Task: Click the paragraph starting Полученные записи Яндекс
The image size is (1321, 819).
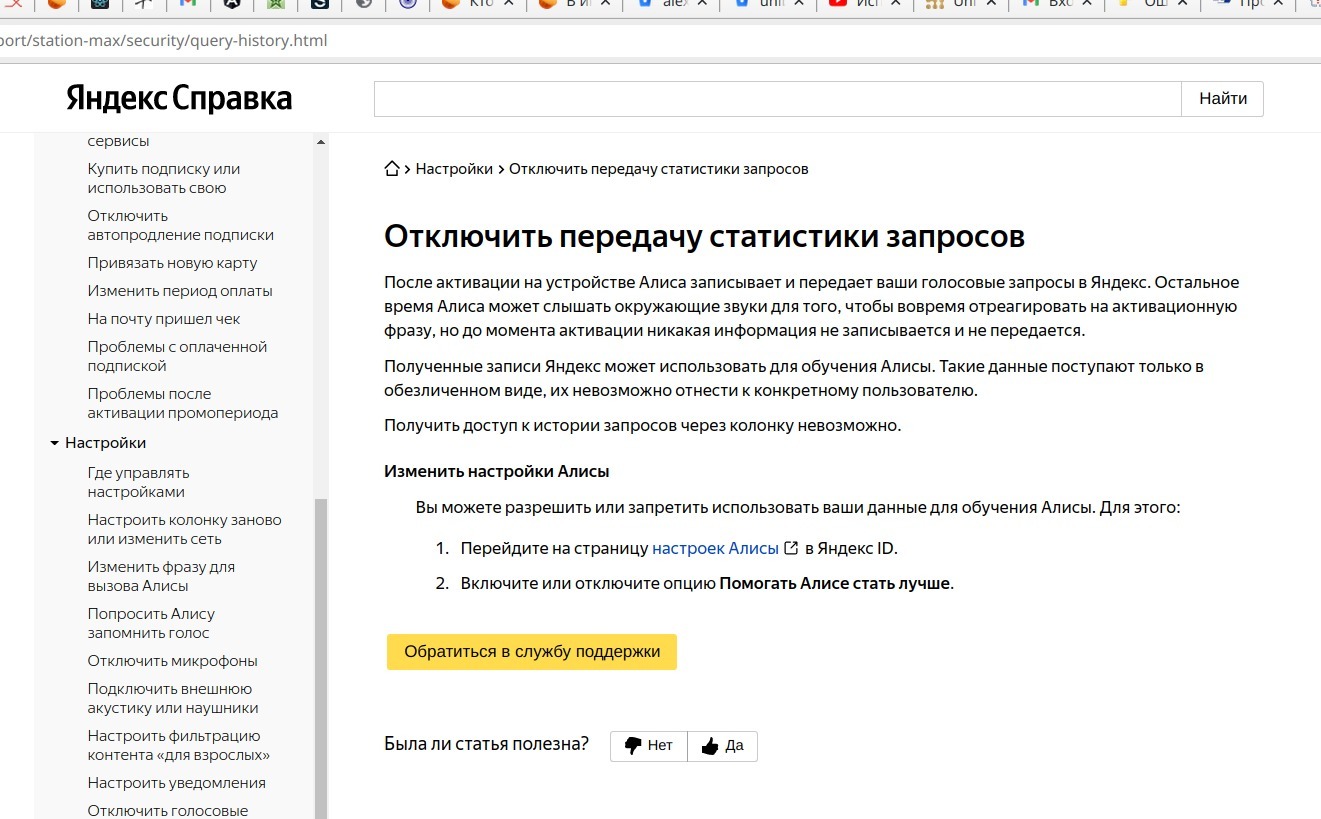Action: pos(794,378)
